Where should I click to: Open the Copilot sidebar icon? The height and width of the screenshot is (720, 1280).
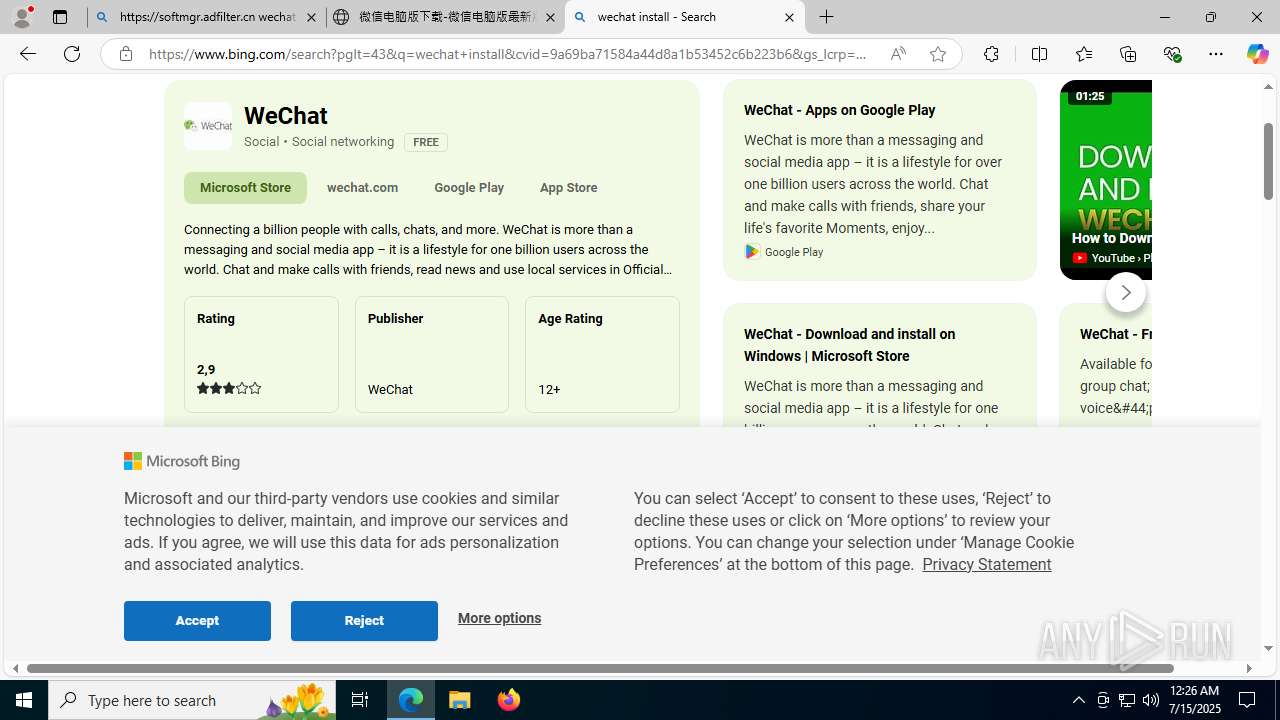point(1257,54)
